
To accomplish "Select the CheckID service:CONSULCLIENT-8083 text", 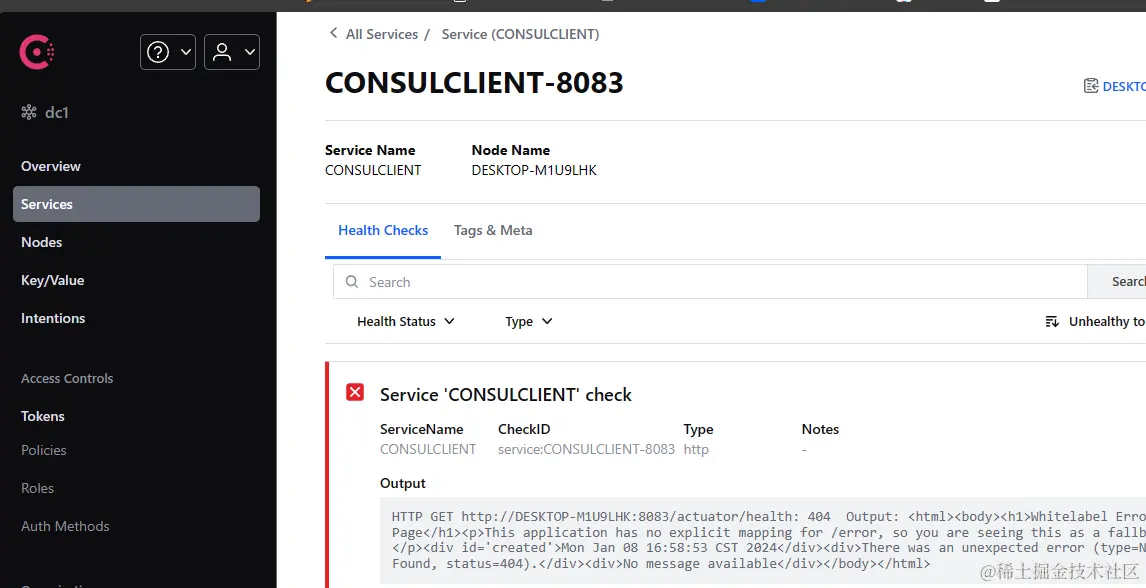I will point(586,449).
